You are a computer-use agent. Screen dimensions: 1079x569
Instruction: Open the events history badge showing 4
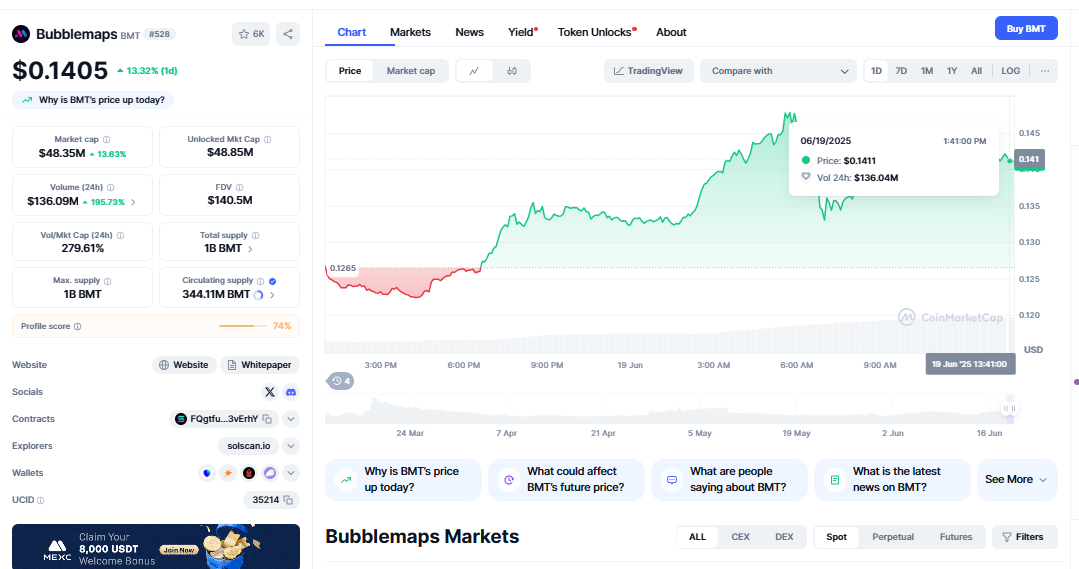point(340,380)
